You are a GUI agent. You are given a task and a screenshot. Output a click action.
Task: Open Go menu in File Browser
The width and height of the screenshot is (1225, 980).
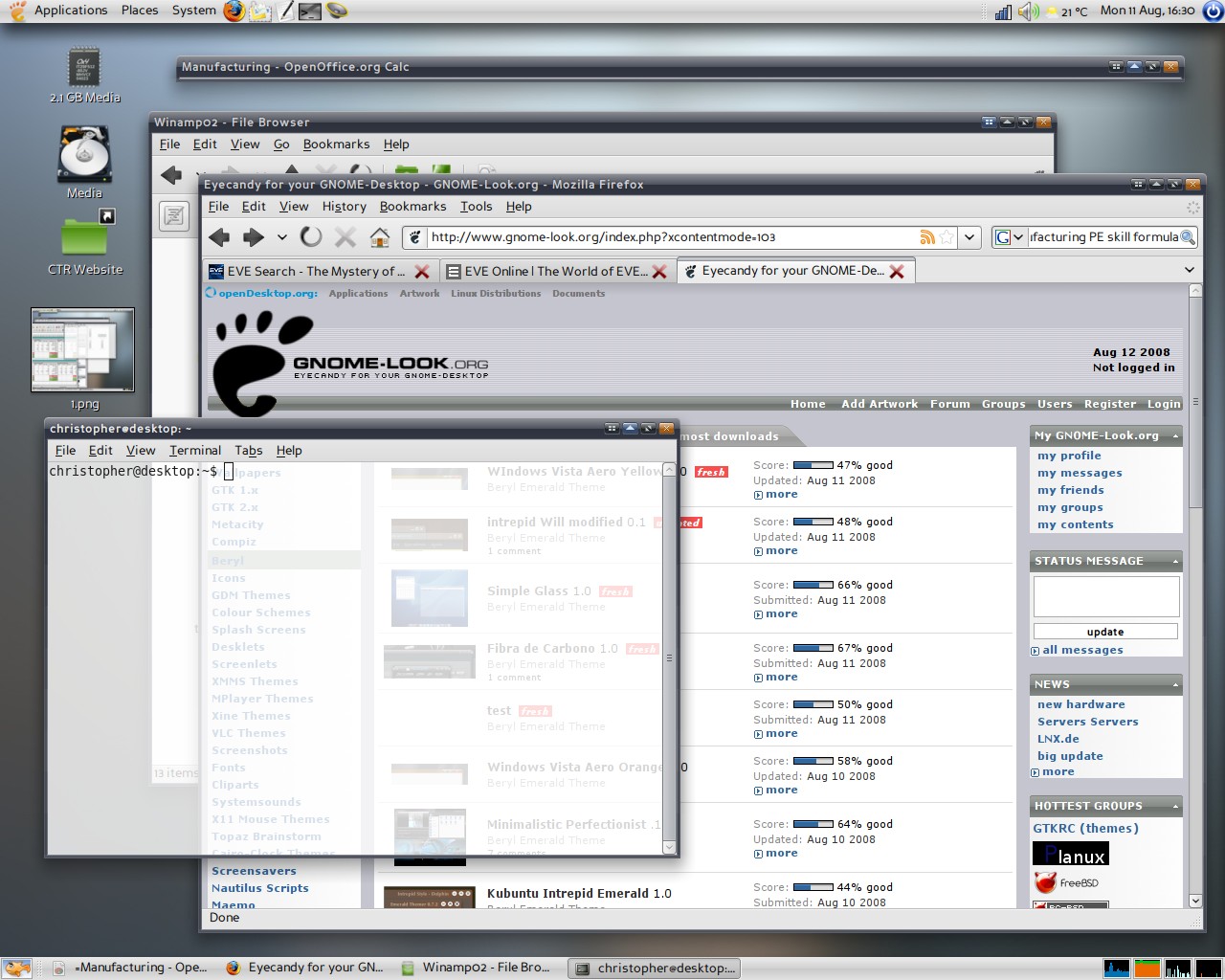[x=281, y=145]
